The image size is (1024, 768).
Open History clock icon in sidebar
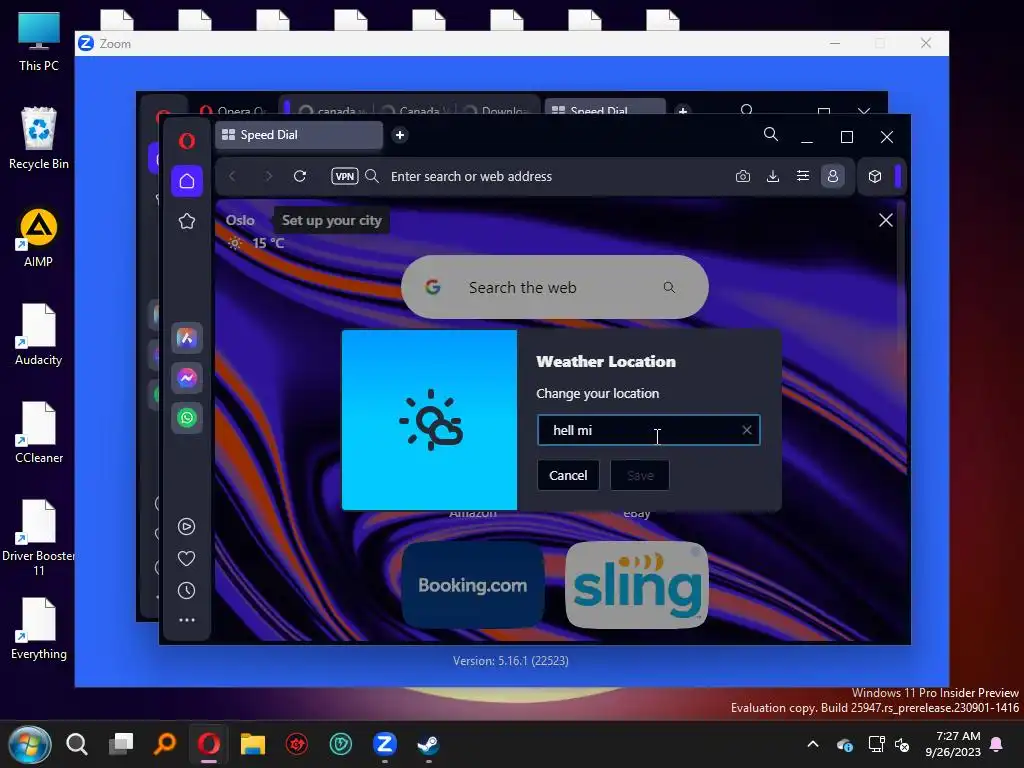pyautogui.click(x=187, y=590)
